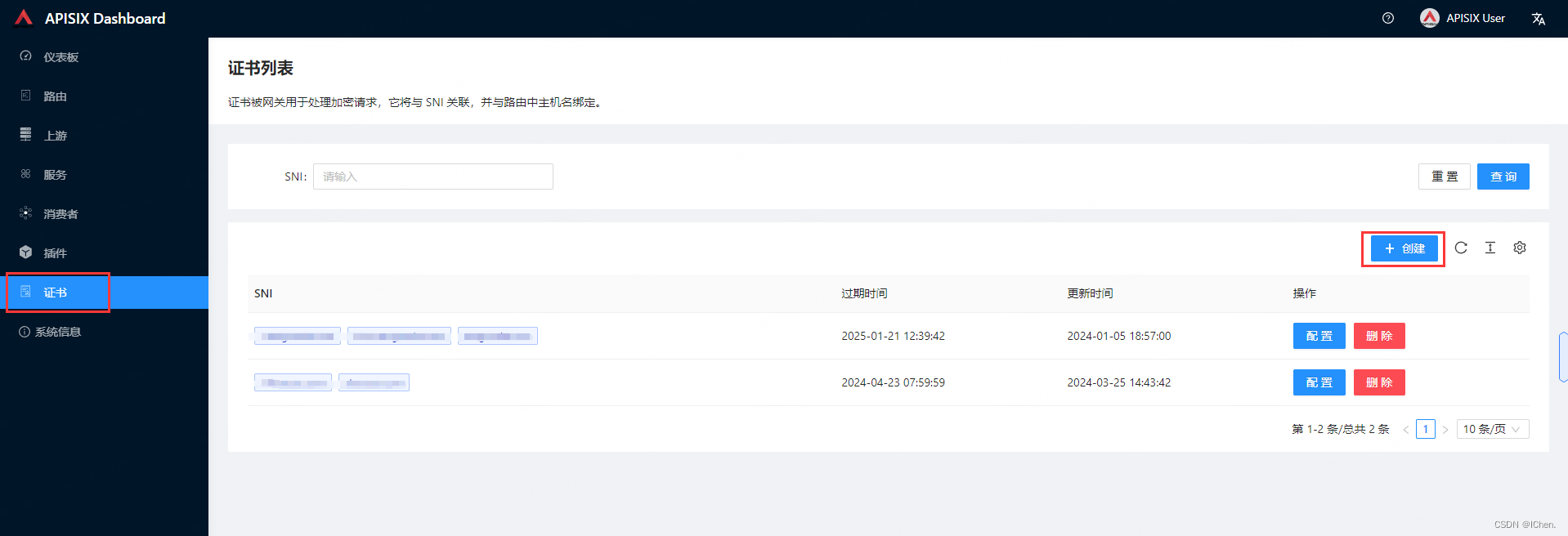The width and height of the screenshot is (1568, 536).
Task: Open the 系统信息 menu item
Action: [x=104, y=332]
